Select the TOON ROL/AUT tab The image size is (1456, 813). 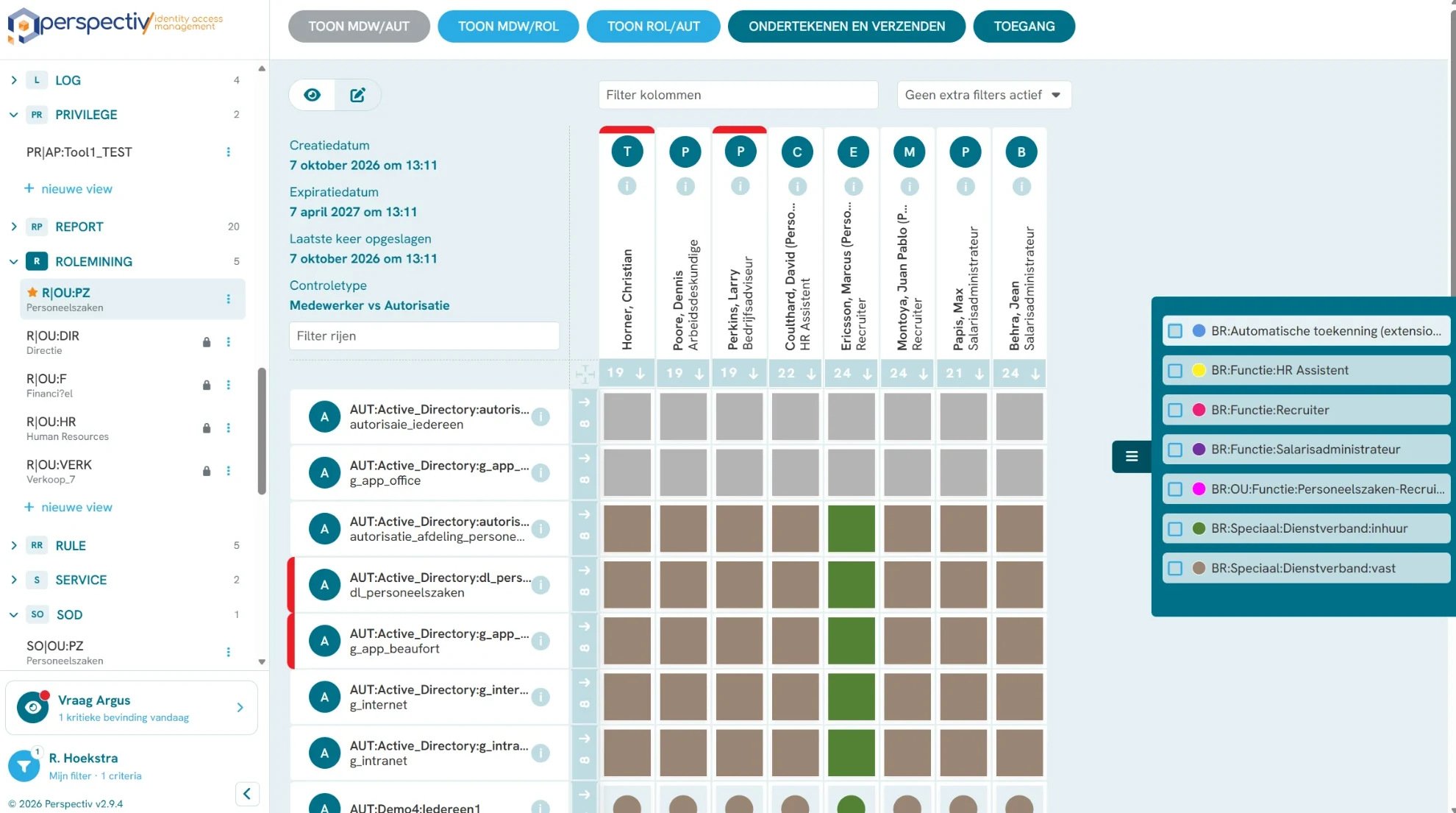tap(653, 26)
